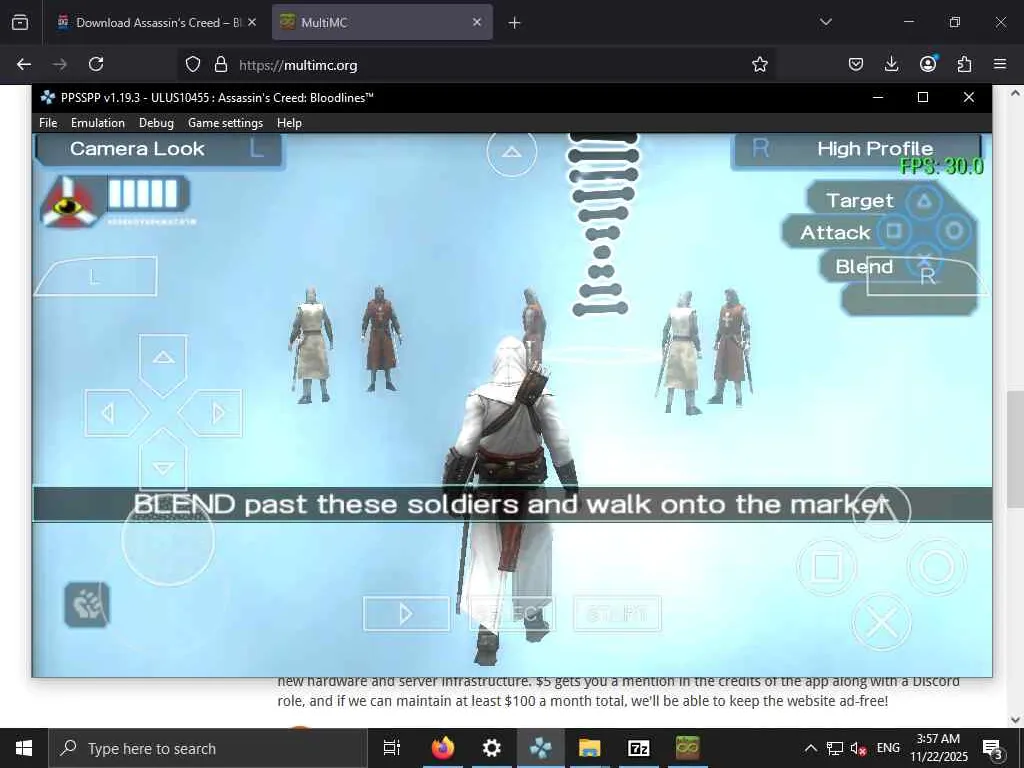
Task: Tap the on-screen Cross button
Action: pos(882,622)
